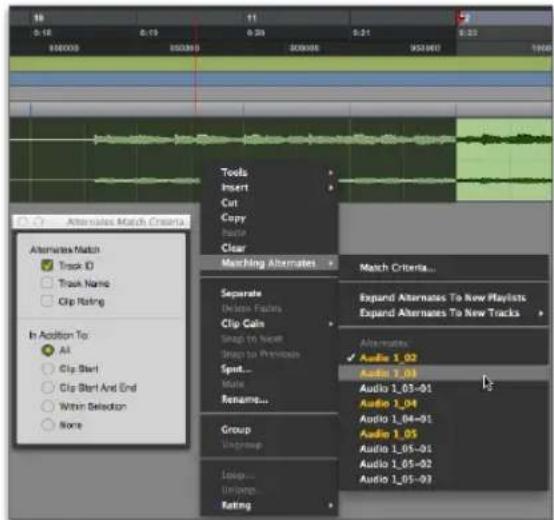Enable the Track Name checkbox
The width and height of the screenshot is (554, 520).
click(47, 283)
